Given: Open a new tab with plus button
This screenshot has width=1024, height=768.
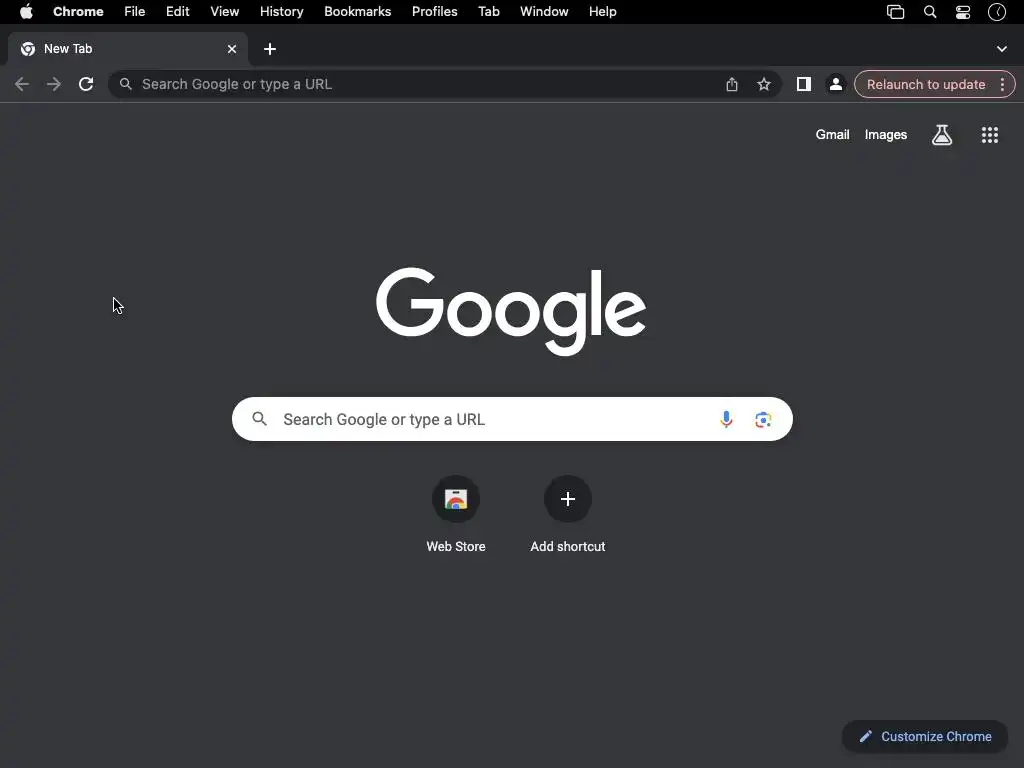Looking at the screenshot, I should (x=270, y=49).
